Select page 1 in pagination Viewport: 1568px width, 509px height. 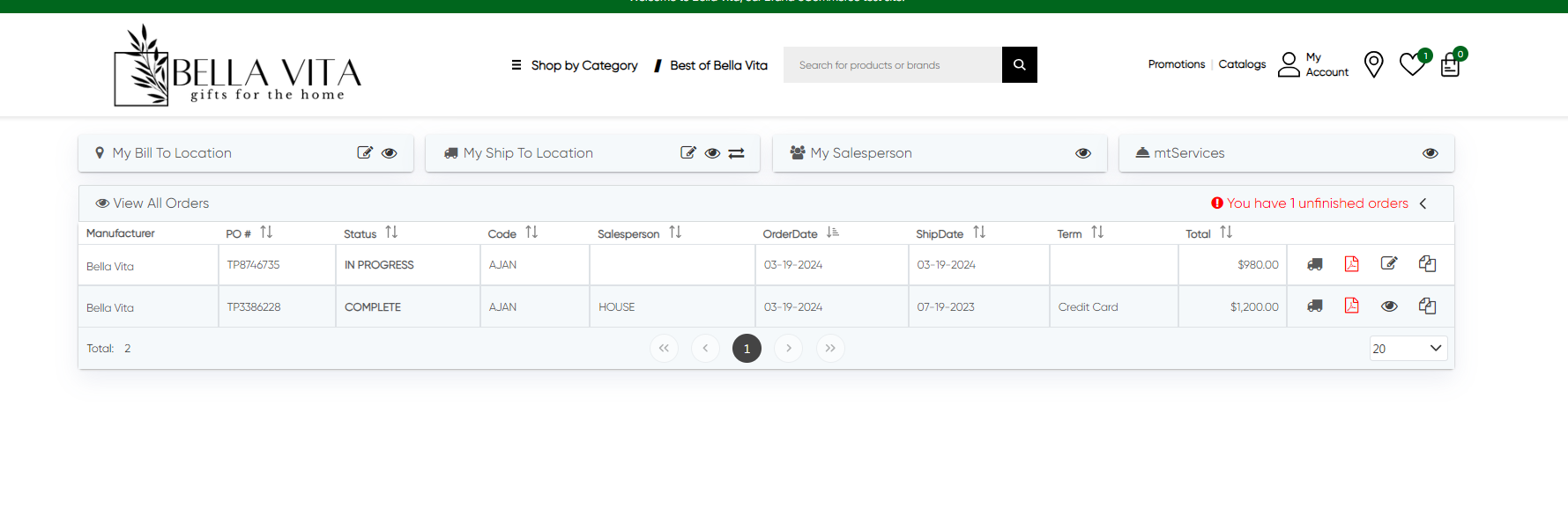click(x=747, y=349)
